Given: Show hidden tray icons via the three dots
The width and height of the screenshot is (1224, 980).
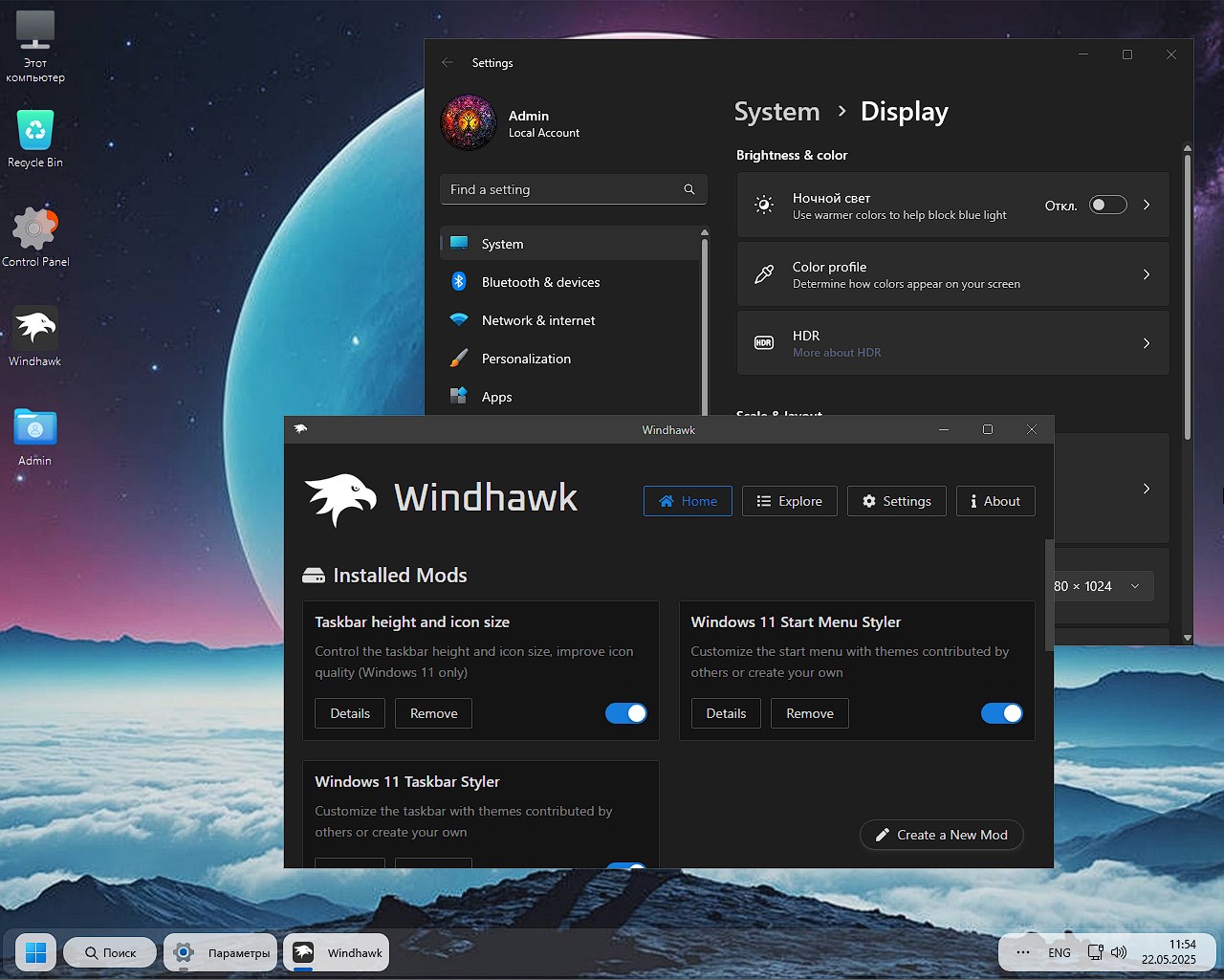Looking at the screenshot, I should 1023,952.
